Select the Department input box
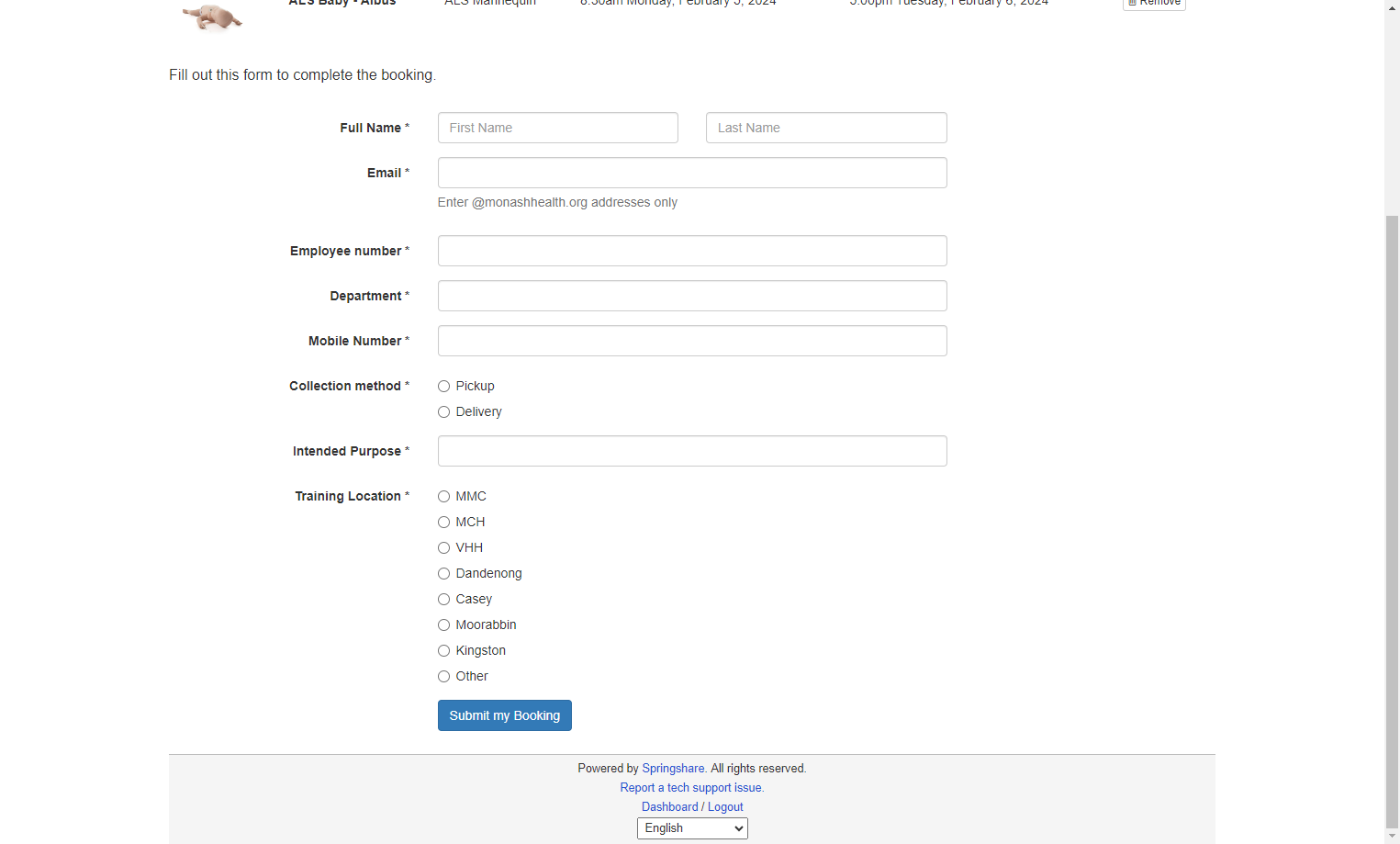Viewport: 1400px width, 844px height. pyautogui.click(x=692, y=296)
